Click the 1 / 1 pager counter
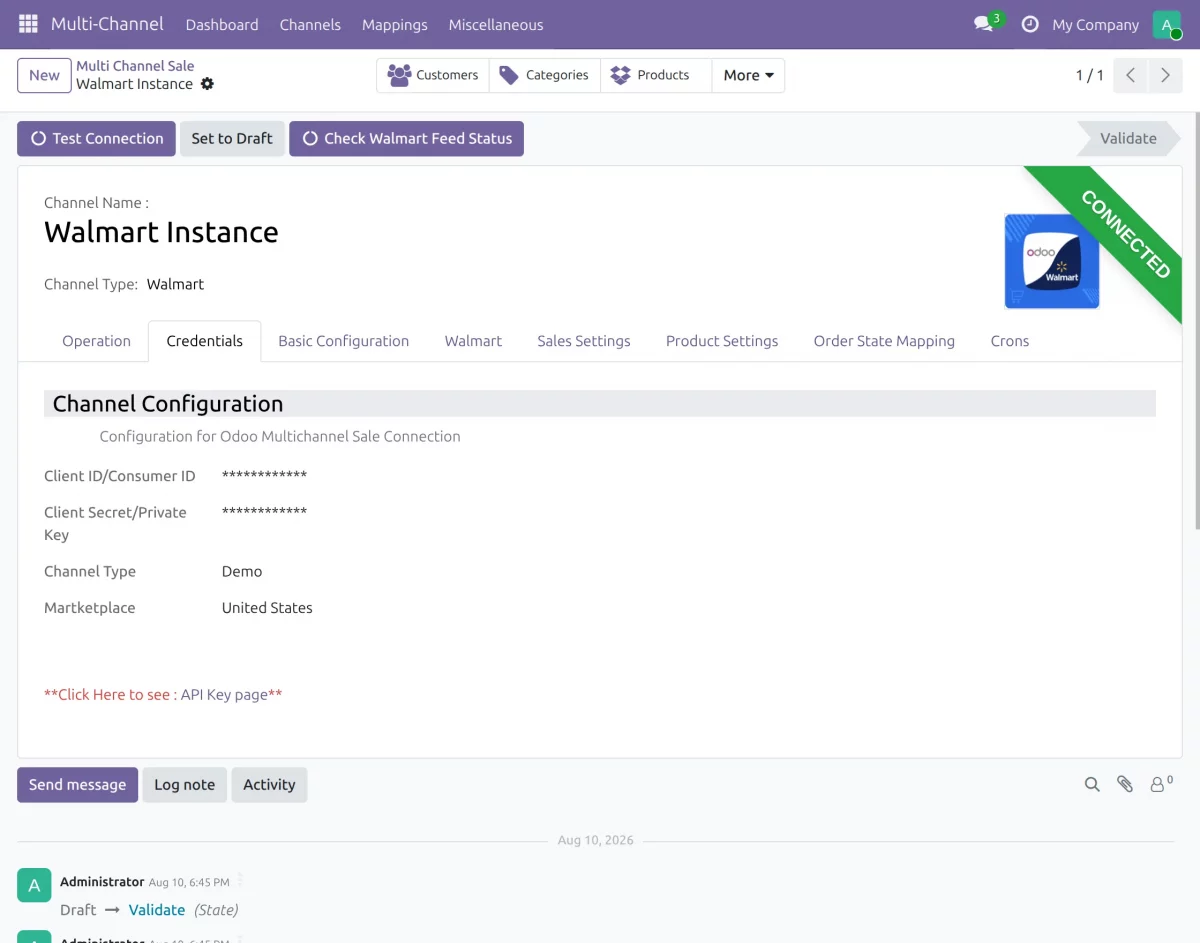The image size is (1200, 943). pyautogui.click(x=1089, y=75)
